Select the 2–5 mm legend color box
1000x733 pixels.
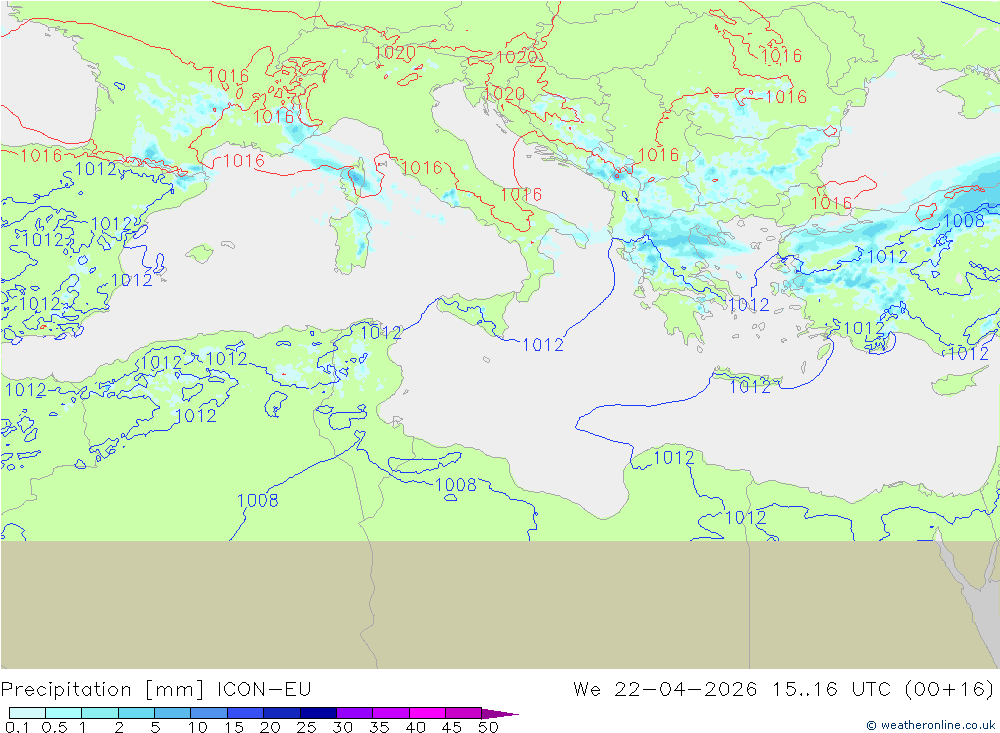coord(136,713)
